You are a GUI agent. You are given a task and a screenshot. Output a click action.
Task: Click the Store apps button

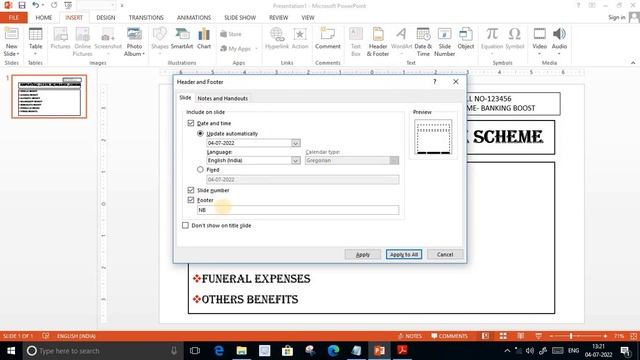pyautogui.click(x=231, y=34)
